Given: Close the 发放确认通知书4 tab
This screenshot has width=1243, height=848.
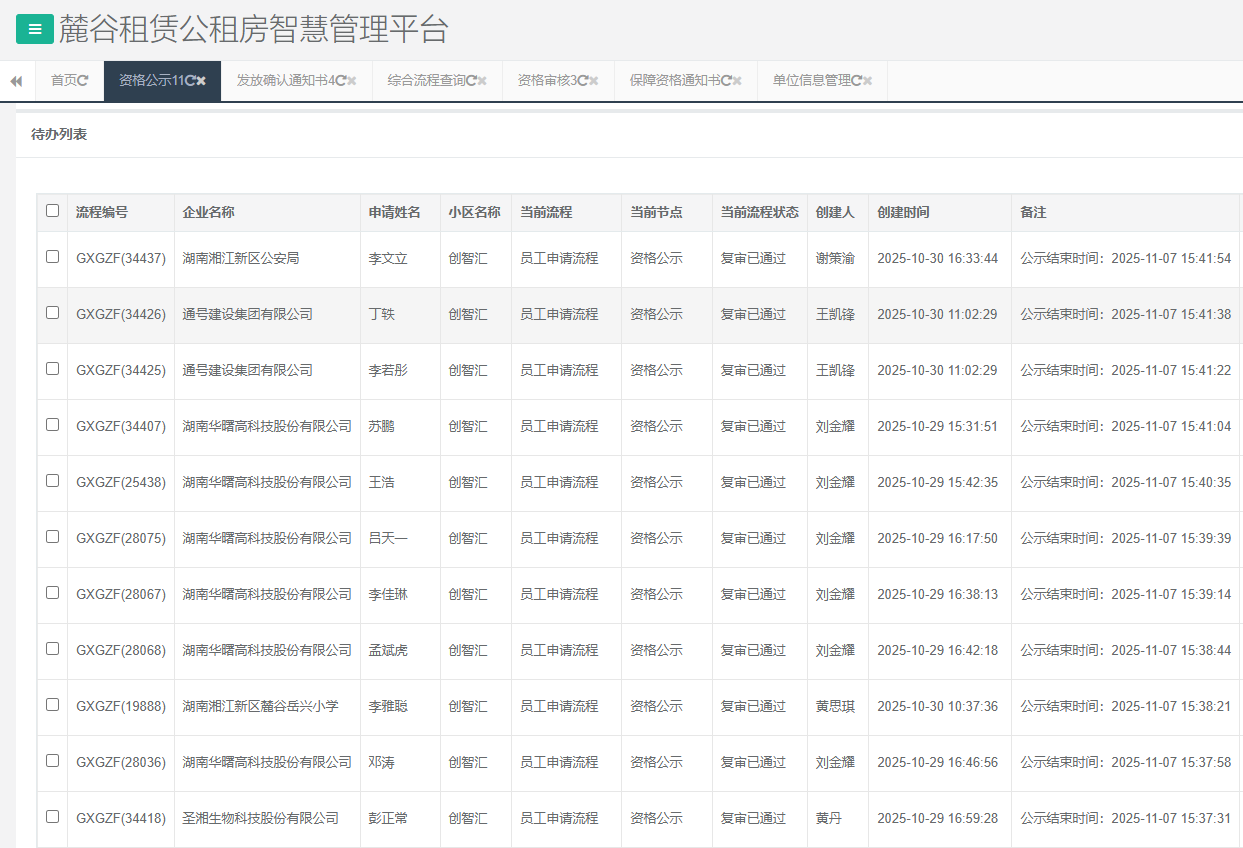Looking at the screenshot, I should click(x=352, y=81).
